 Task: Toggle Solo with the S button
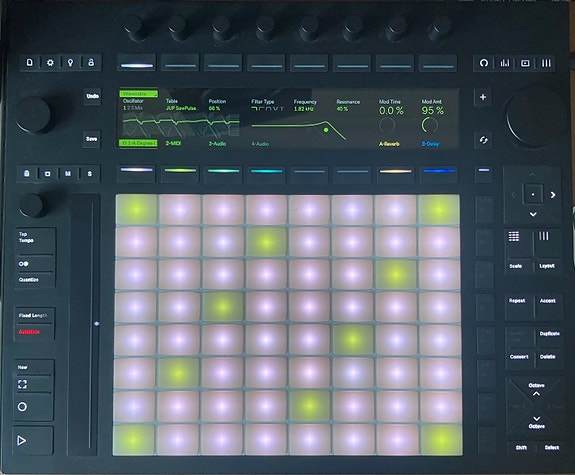[89, 173]
